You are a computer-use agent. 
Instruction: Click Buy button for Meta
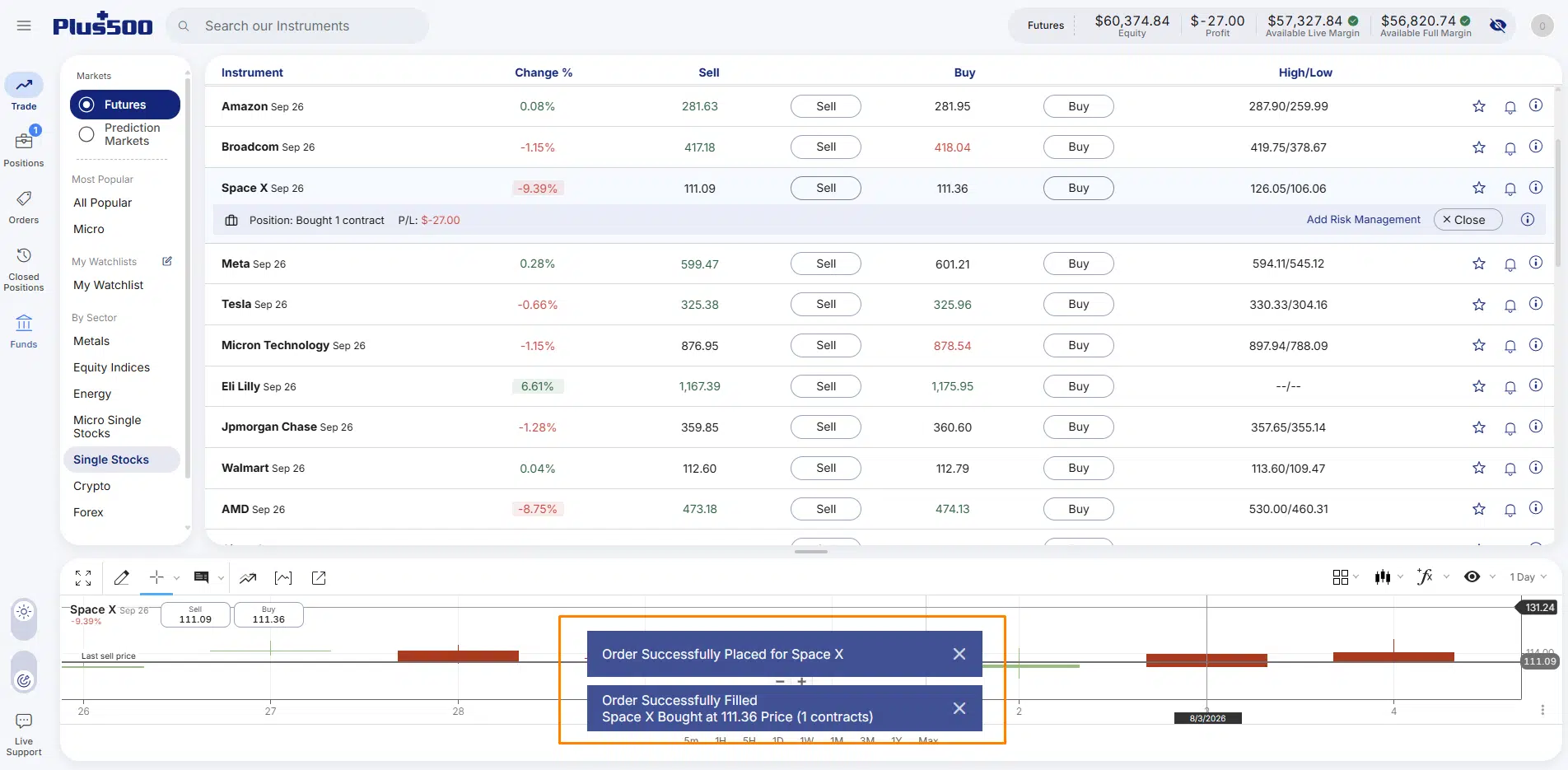click(1078, 264)
